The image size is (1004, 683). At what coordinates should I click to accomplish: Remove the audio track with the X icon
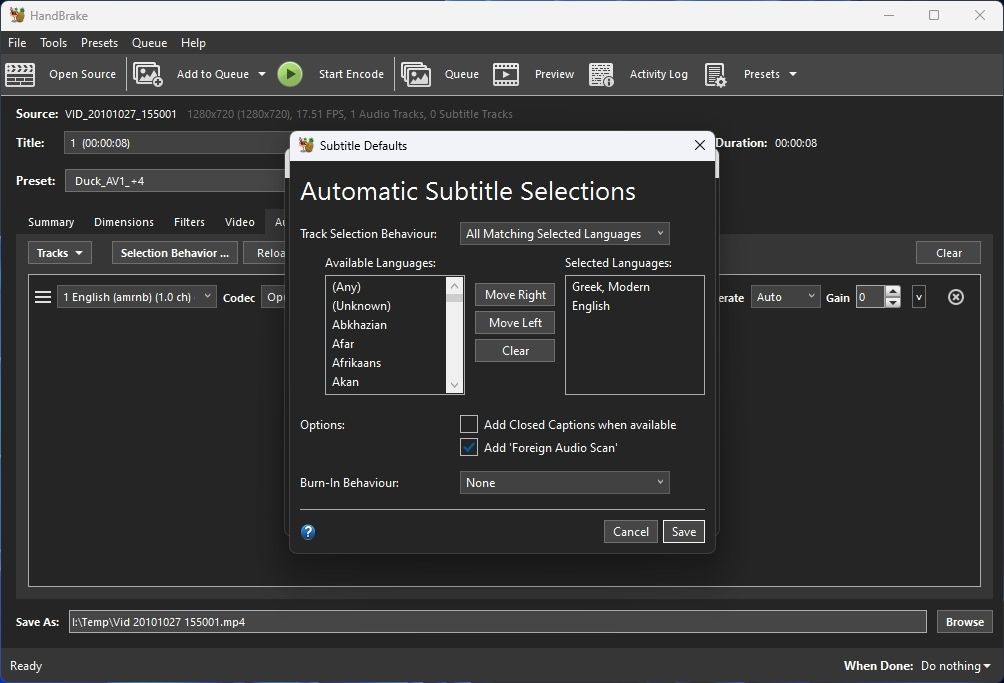[955, 297]
